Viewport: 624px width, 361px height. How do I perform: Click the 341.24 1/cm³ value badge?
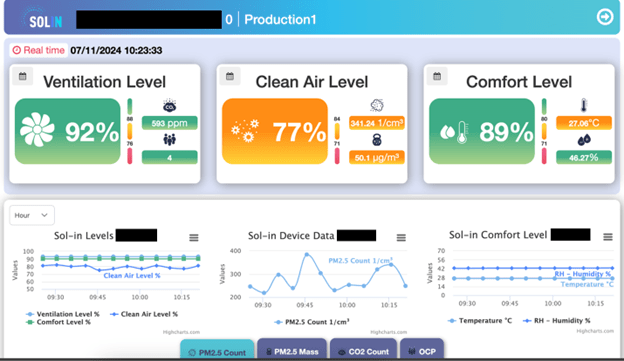click(x=377, y=123)
